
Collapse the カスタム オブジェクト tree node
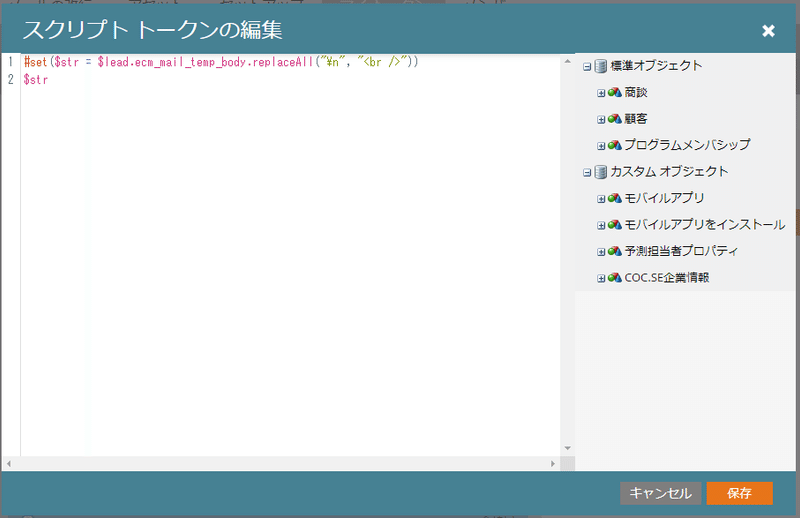(587, 172)
